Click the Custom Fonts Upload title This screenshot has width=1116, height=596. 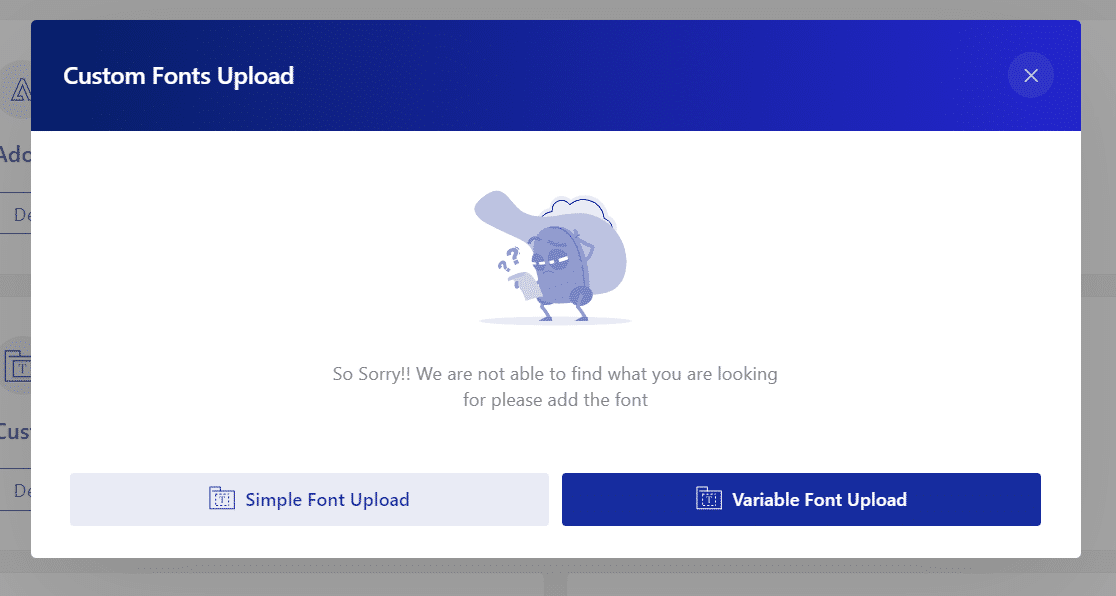178,76
